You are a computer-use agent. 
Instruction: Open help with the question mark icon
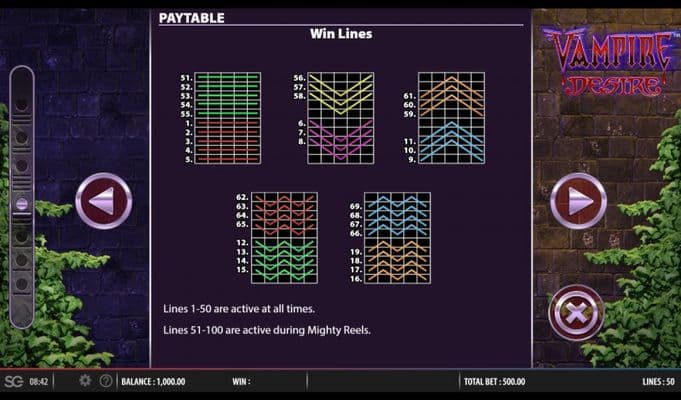pyautogui.click(x=106, y=381)
